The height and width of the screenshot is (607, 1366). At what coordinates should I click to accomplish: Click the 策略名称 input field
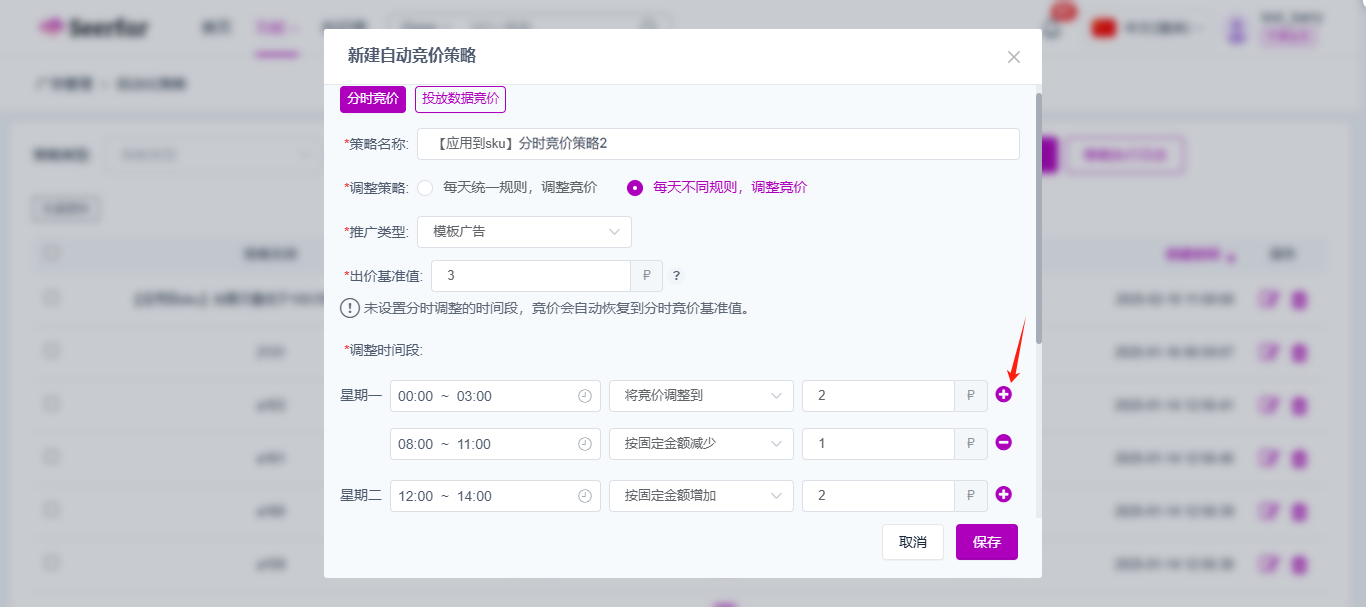(x=718, y=144)
